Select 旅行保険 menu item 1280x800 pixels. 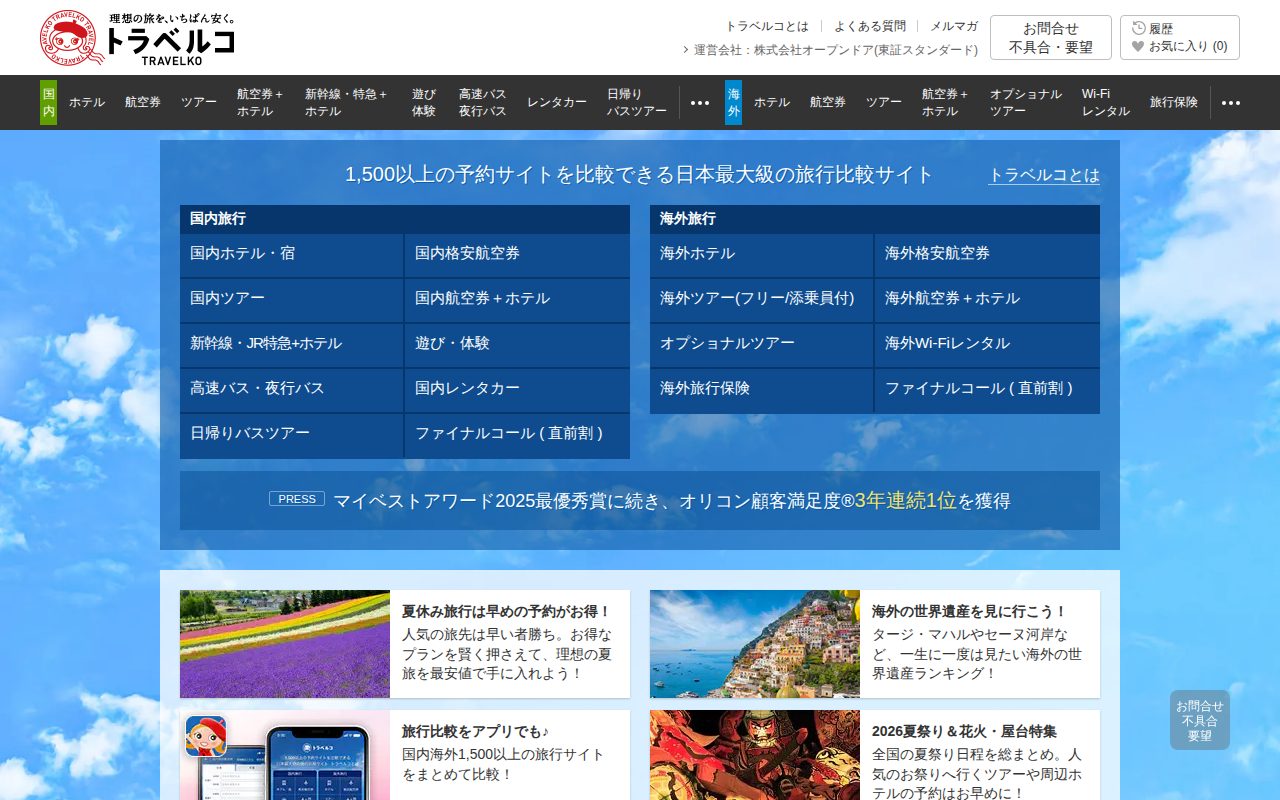pos(1174,102)
